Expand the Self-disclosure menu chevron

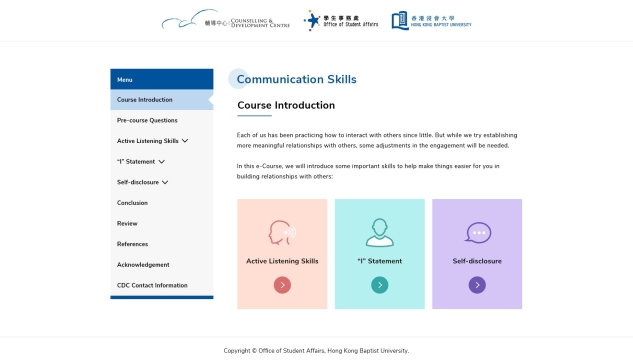coord(165,182)
